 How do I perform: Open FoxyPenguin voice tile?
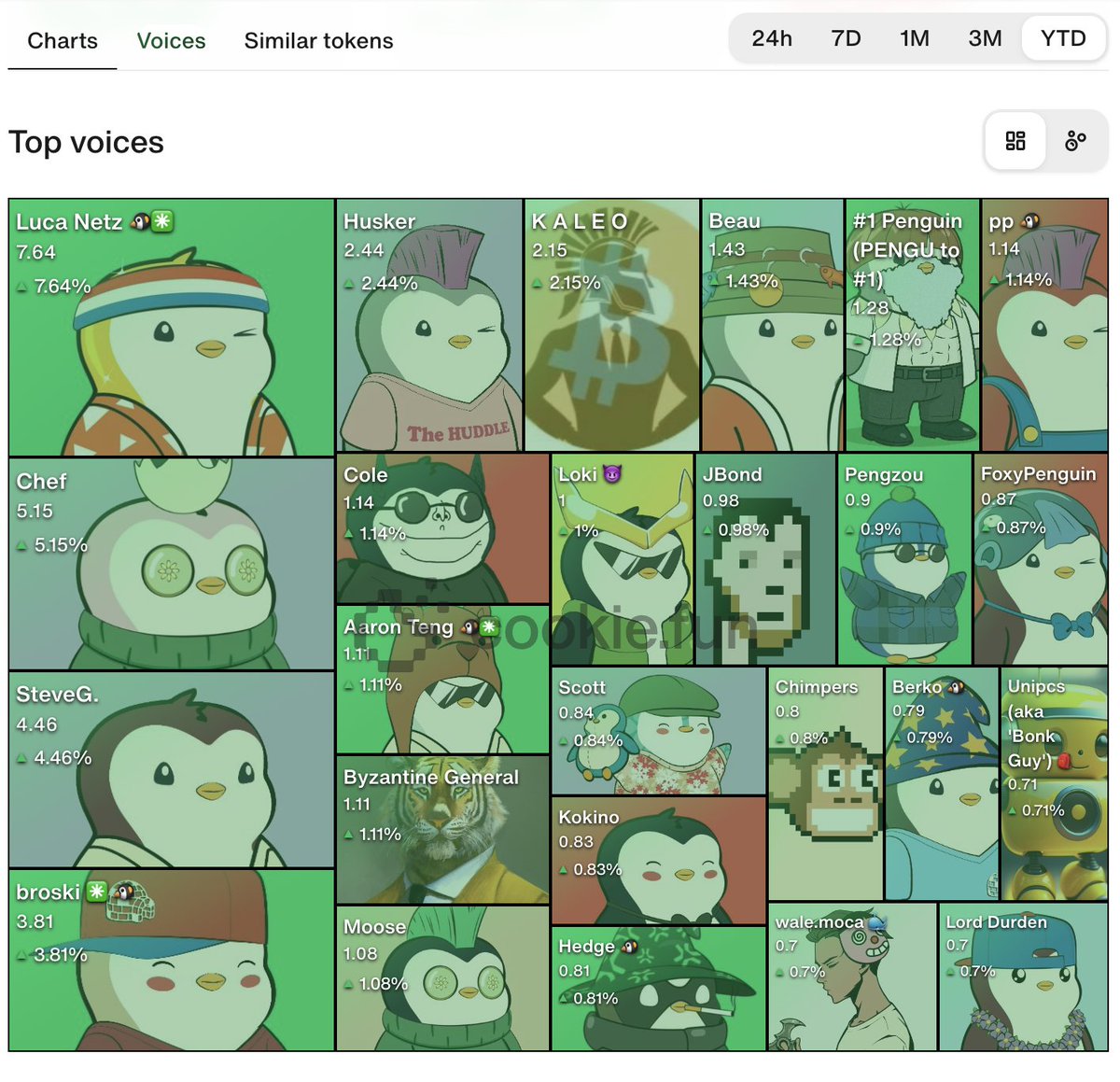click(1041, 559)
